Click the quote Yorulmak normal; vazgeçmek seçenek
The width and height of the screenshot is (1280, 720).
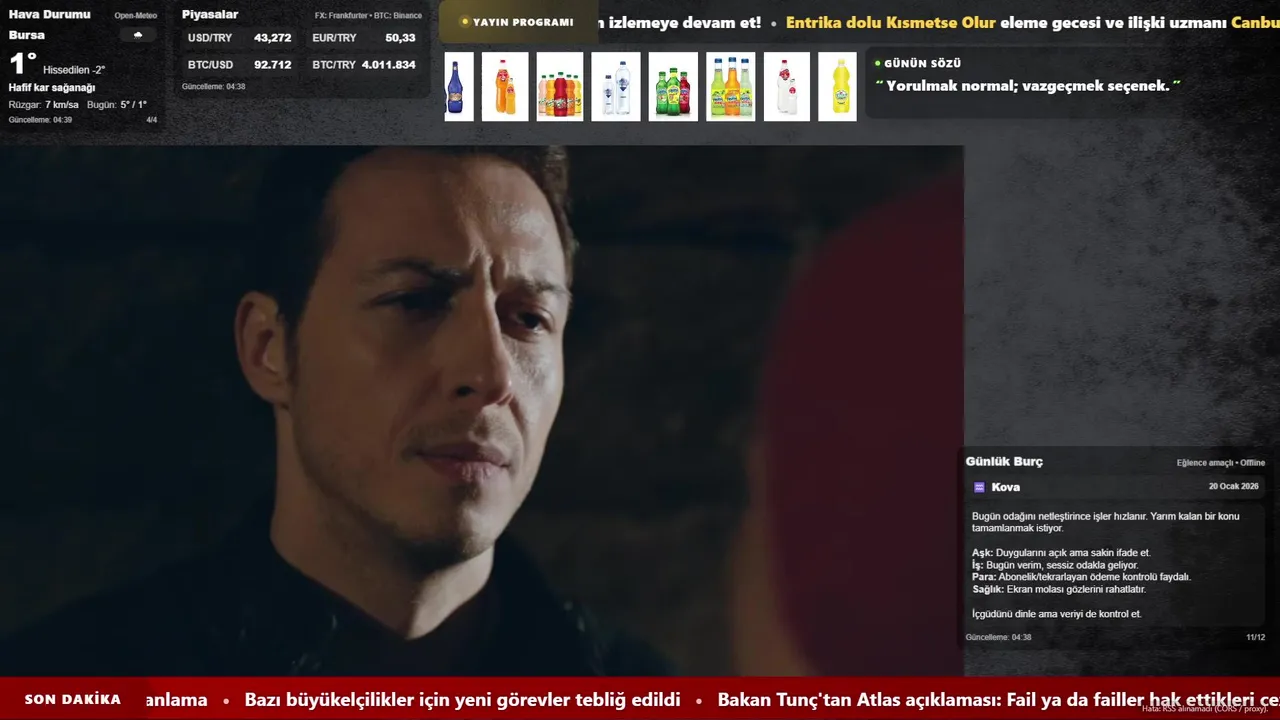(1027, 86)
